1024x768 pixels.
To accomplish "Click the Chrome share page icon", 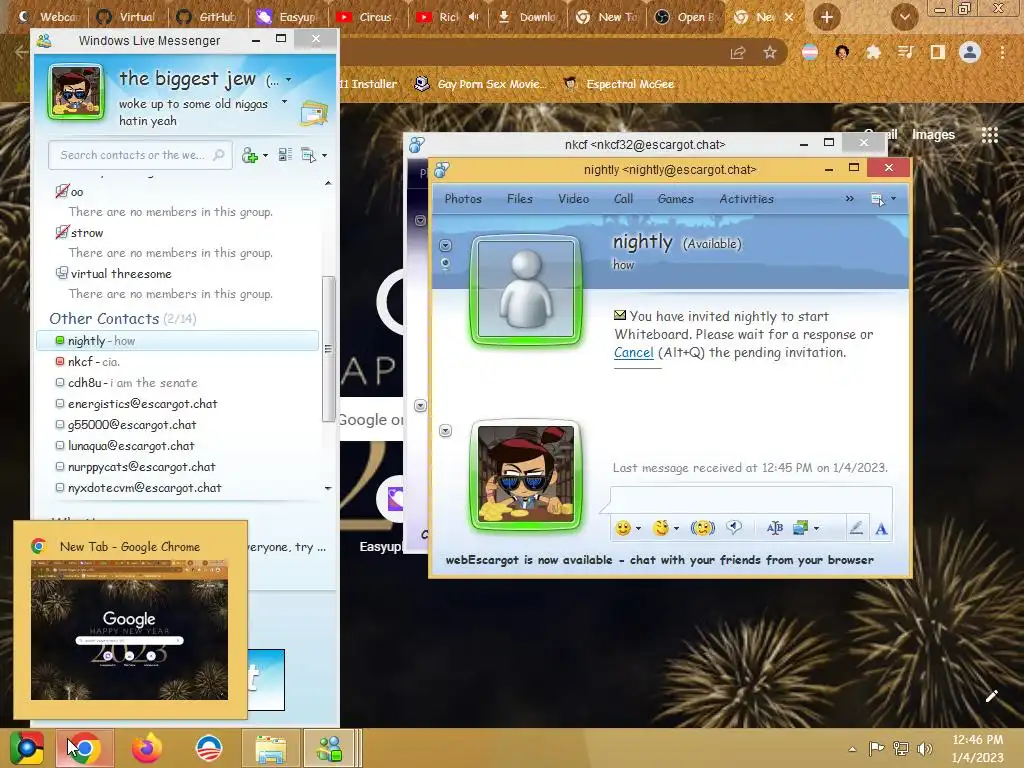I will (x=738, y=52).
